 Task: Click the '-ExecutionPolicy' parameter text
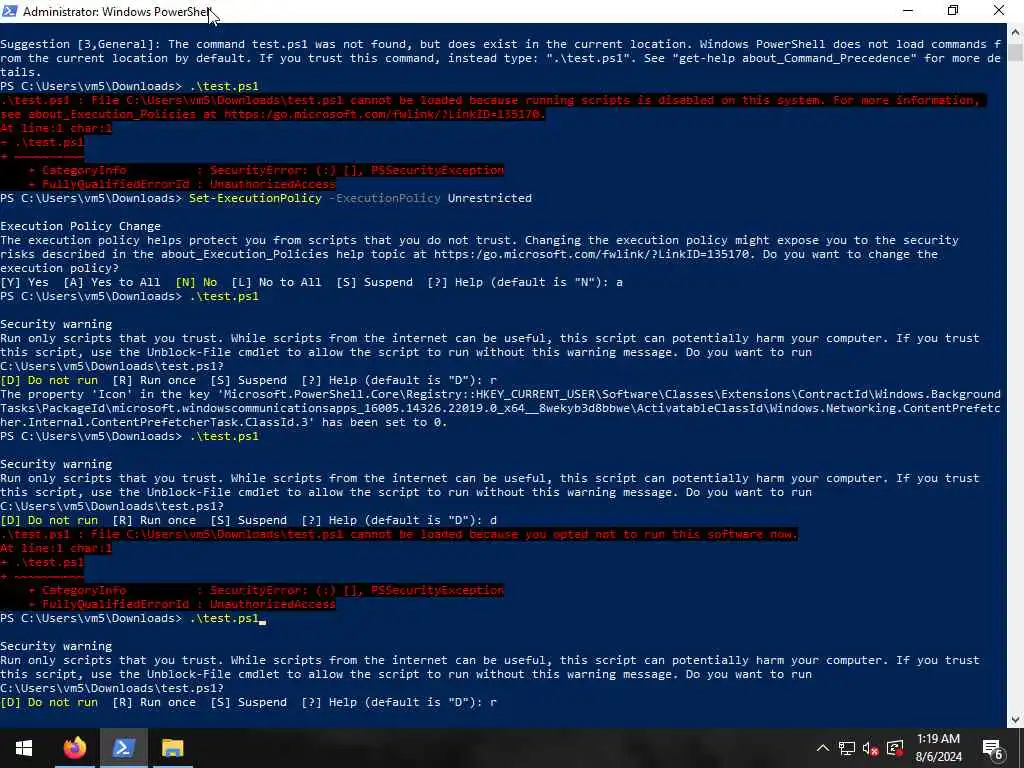coord(385,198)
